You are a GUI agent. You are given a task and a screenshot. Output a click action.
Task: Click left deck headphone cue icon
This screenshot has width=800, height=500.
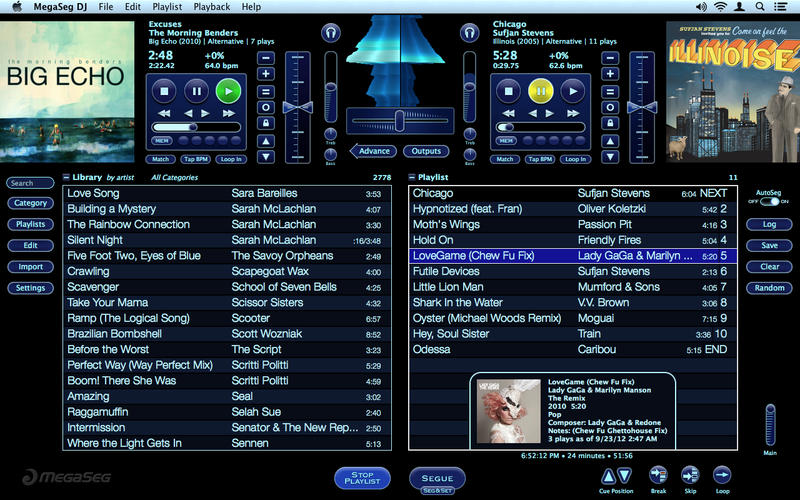[331, 32]
